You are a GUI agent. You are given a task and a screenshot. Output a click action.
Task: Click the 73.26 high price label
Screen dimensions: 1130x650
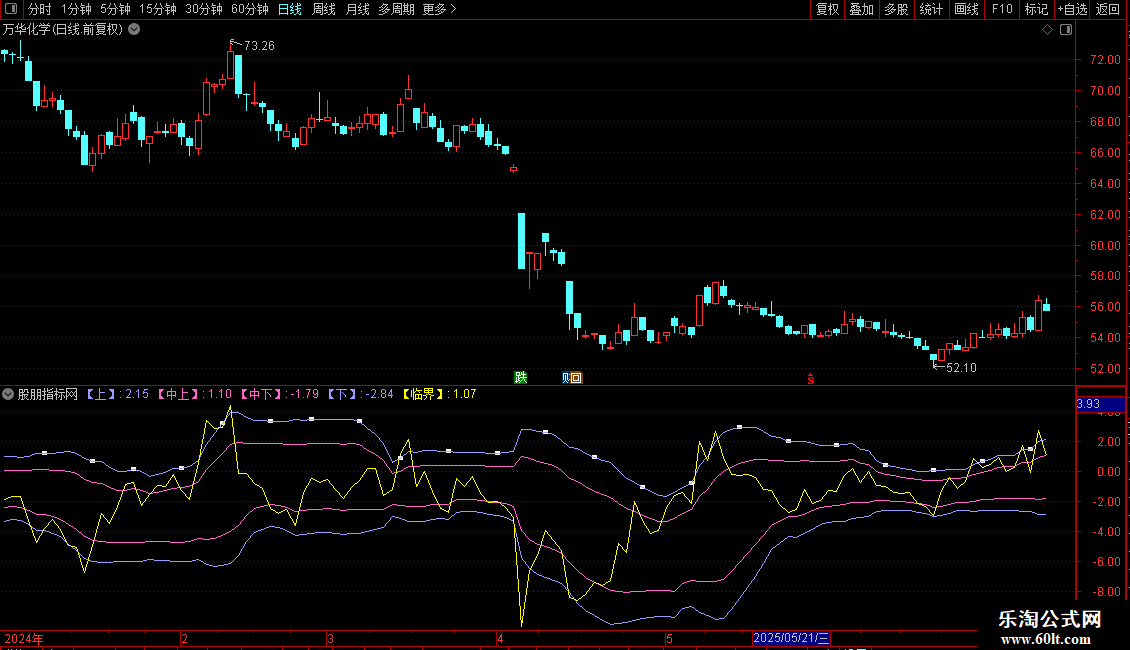pos(259,45)
